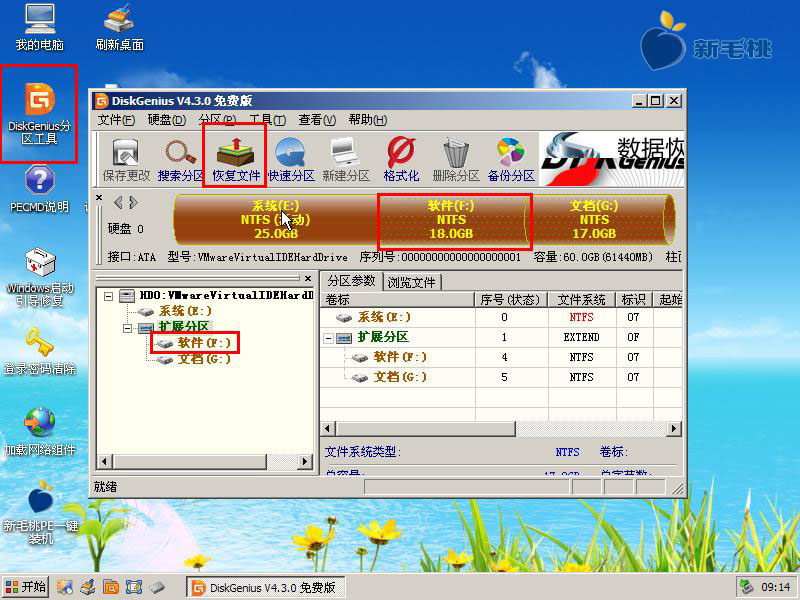Click the right arrow of the table scrollbar
The image size is (800, 600).
[x=674, y=429]
